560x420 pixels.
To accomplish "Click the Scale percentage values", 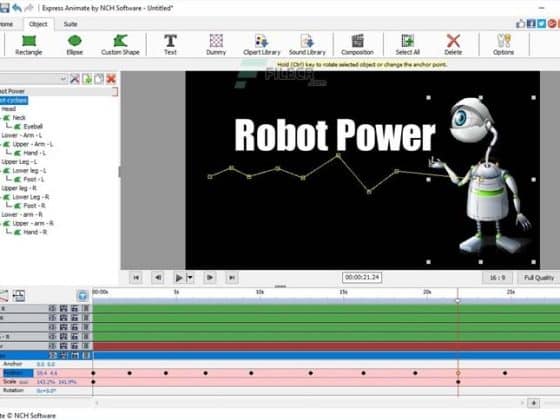I will [x=56, y=382].
